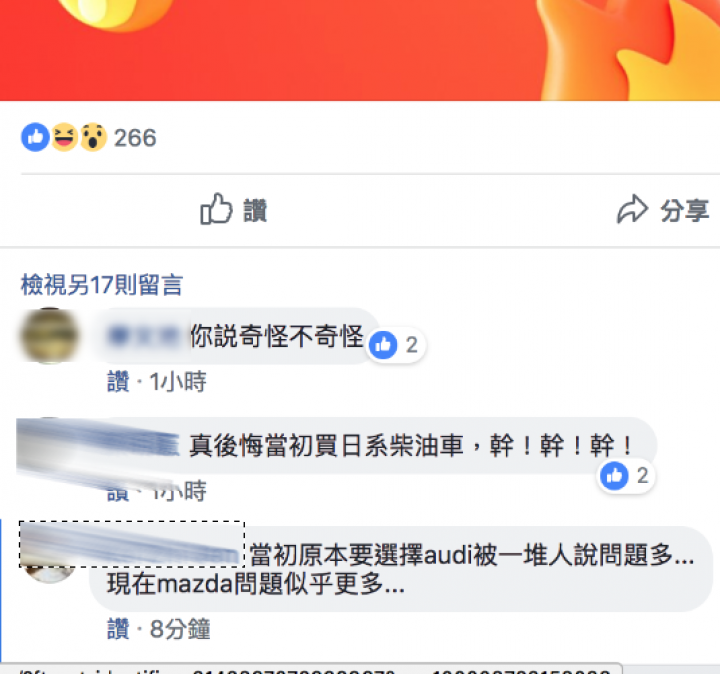720x674 pixels.
Task: Open the 1小時 timestamp of first comment
Action: click(x=178, y=382)
